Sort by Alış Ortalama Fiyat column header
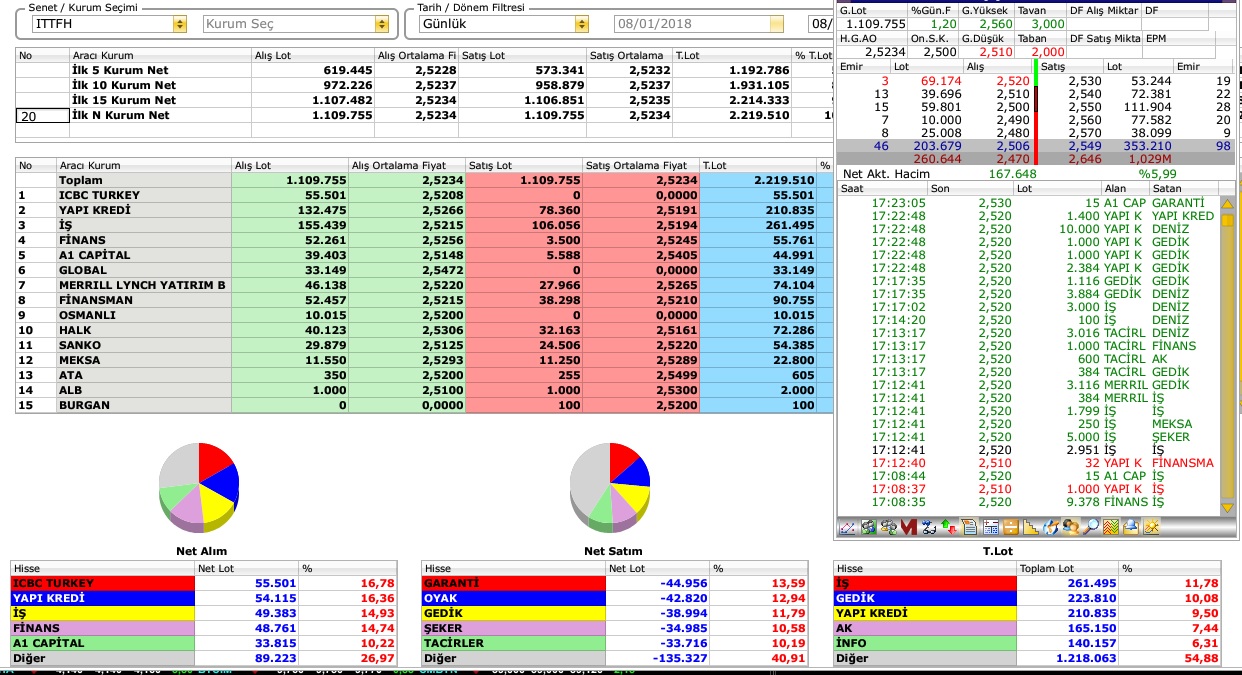Viewport: 1242px width, 675px height. [405, 166]
